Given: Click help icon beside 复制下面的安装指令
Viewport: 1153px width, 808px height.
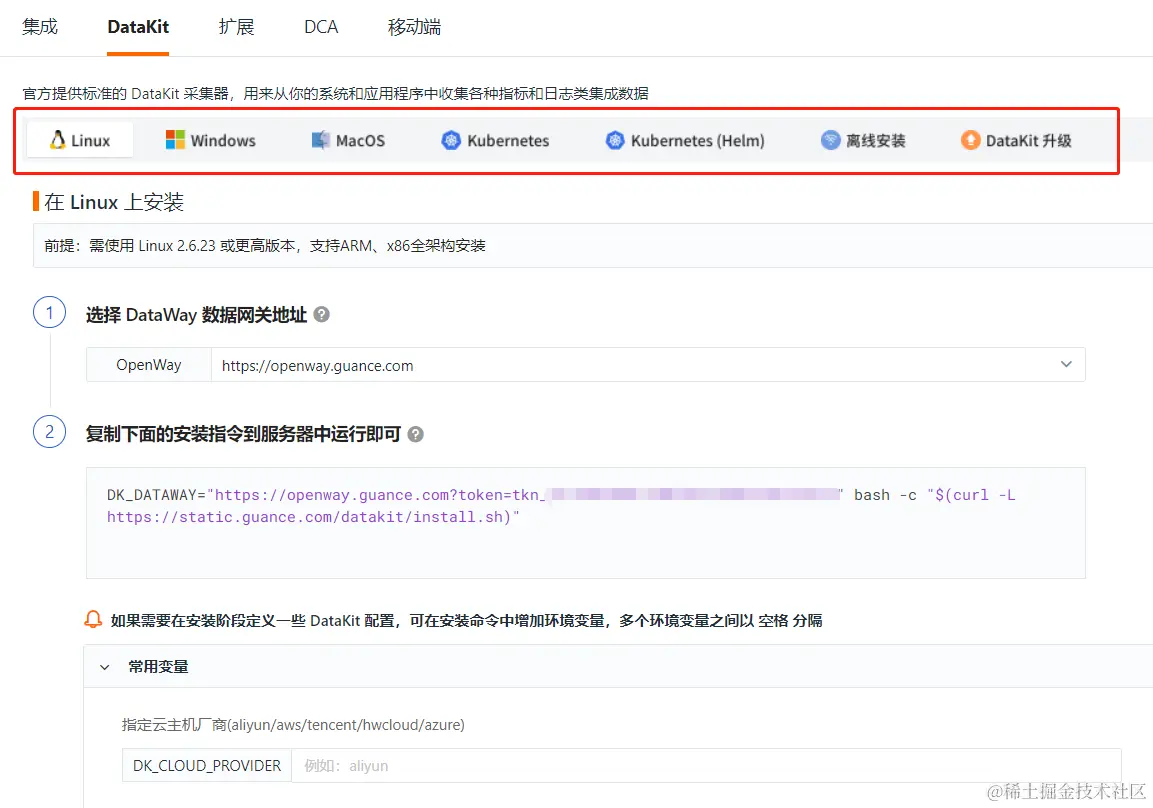Looking at the screenshot, I should pos(415,434).
